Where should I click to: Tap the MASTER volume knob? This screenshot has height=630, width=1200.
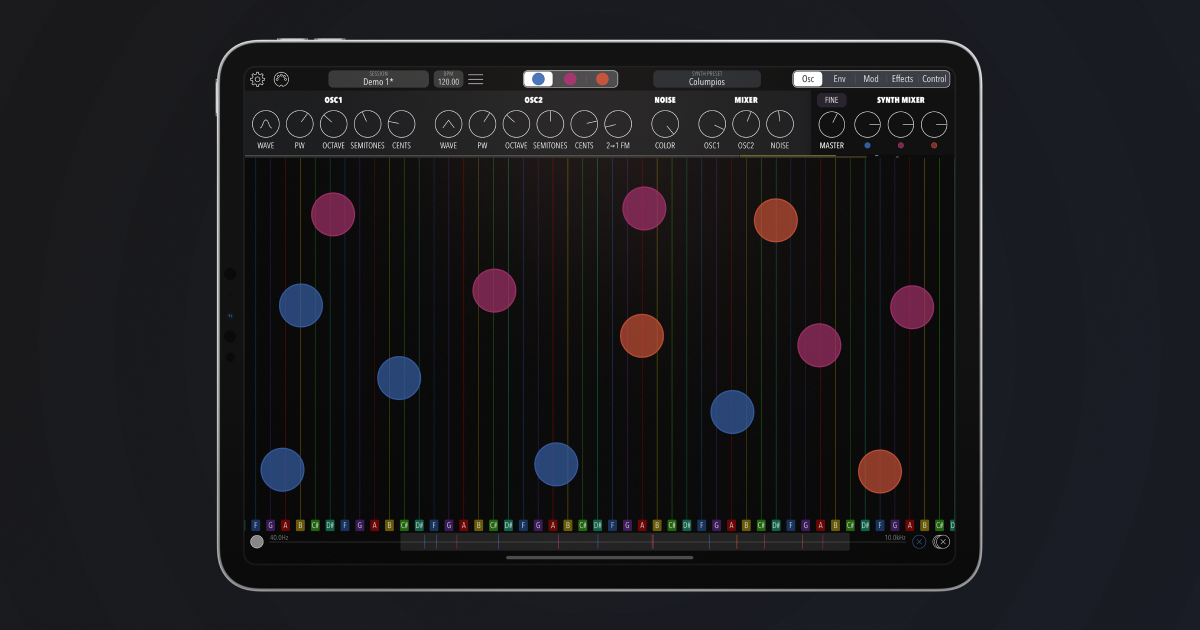pyautogui.click(x=832, y=125)
